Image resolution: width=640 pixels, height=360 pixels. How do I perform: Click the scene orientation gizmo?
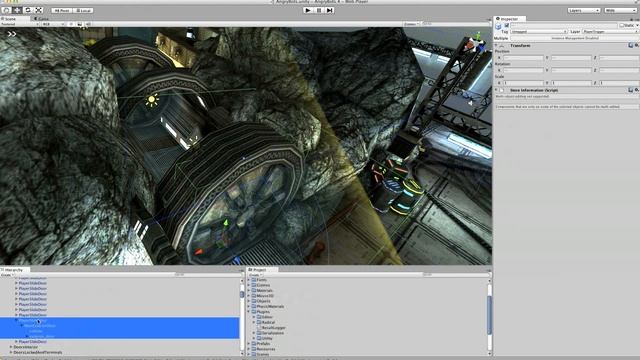pos(475,44)
